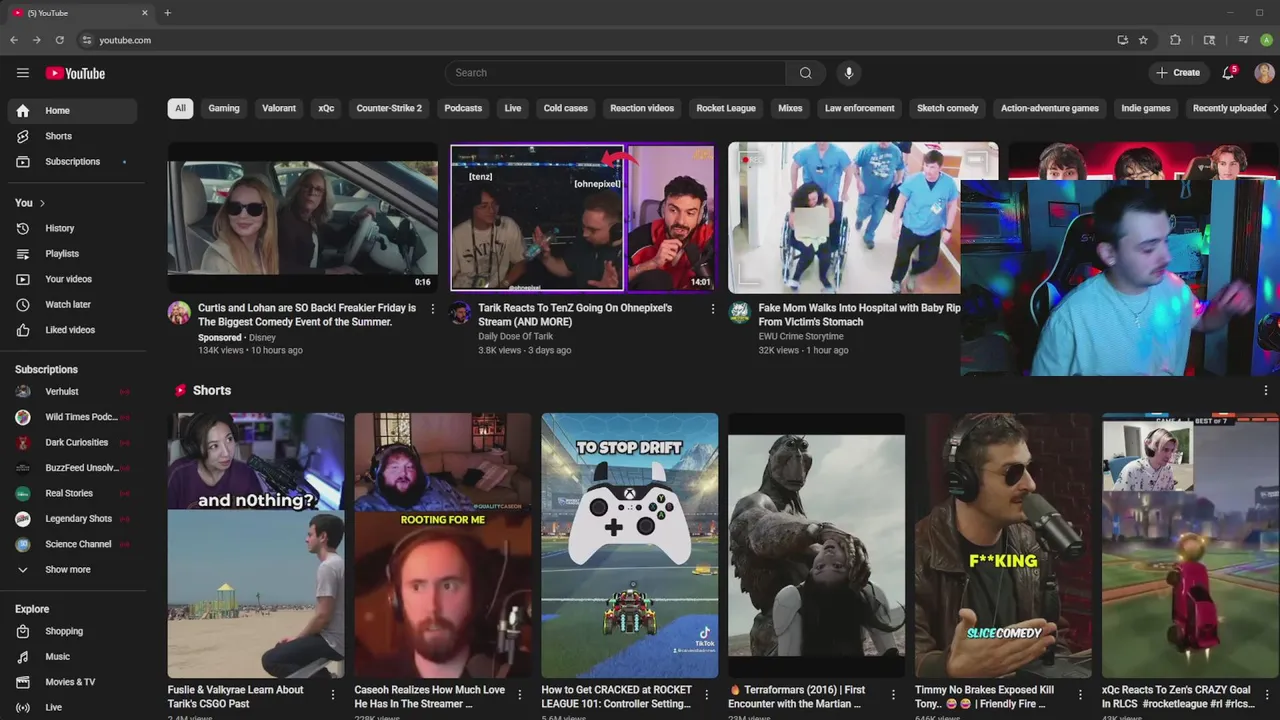Open options for Fuslie & Valkyrae short
Image resolution: width=1280 pixels, height=720 pixels.
tap(333, 694)
